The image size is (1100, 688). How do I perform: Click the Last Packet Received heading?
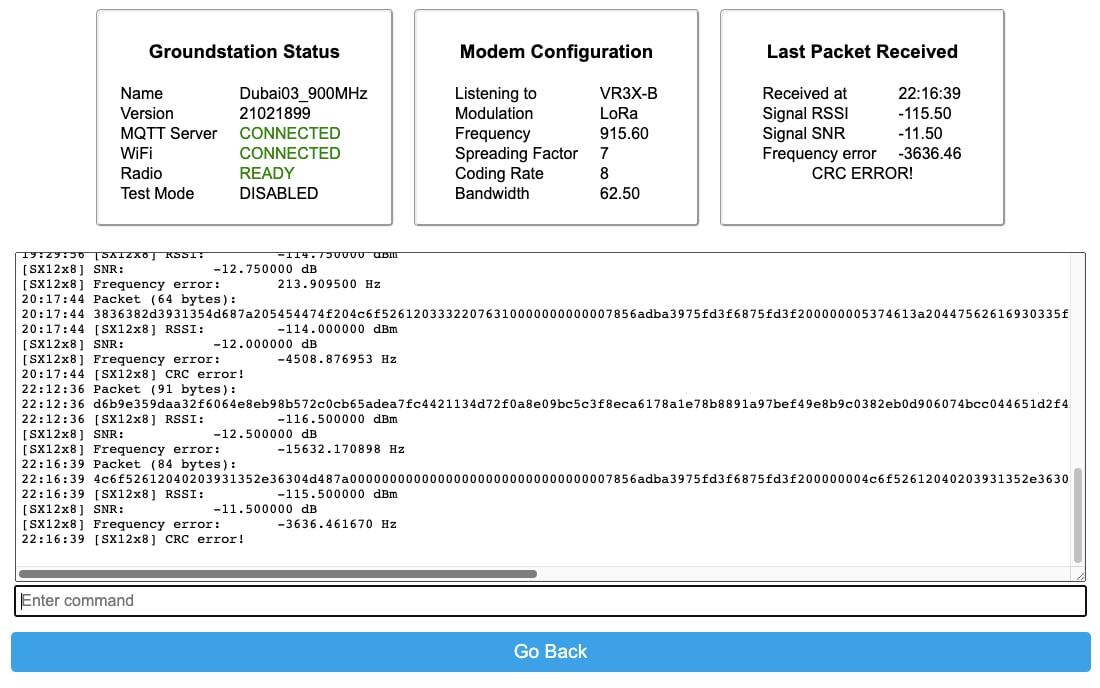point(862,52)
